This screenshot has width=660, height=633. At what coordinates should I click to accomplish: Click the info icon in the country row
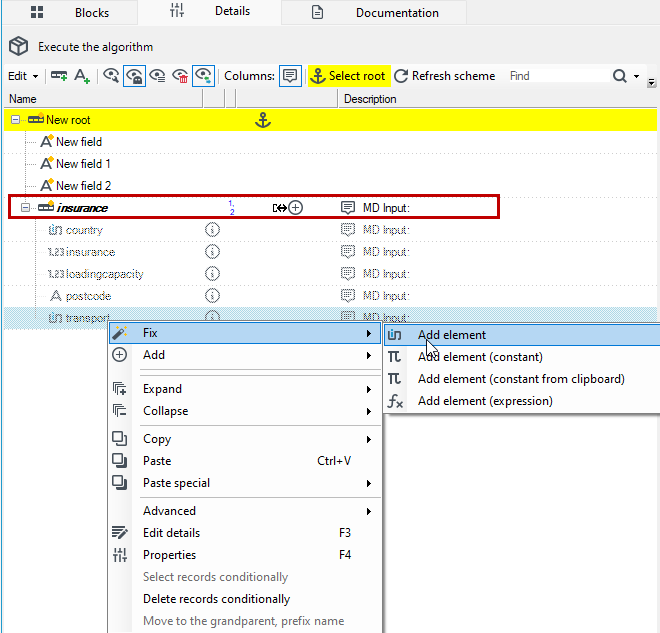(x=212, y=230)
